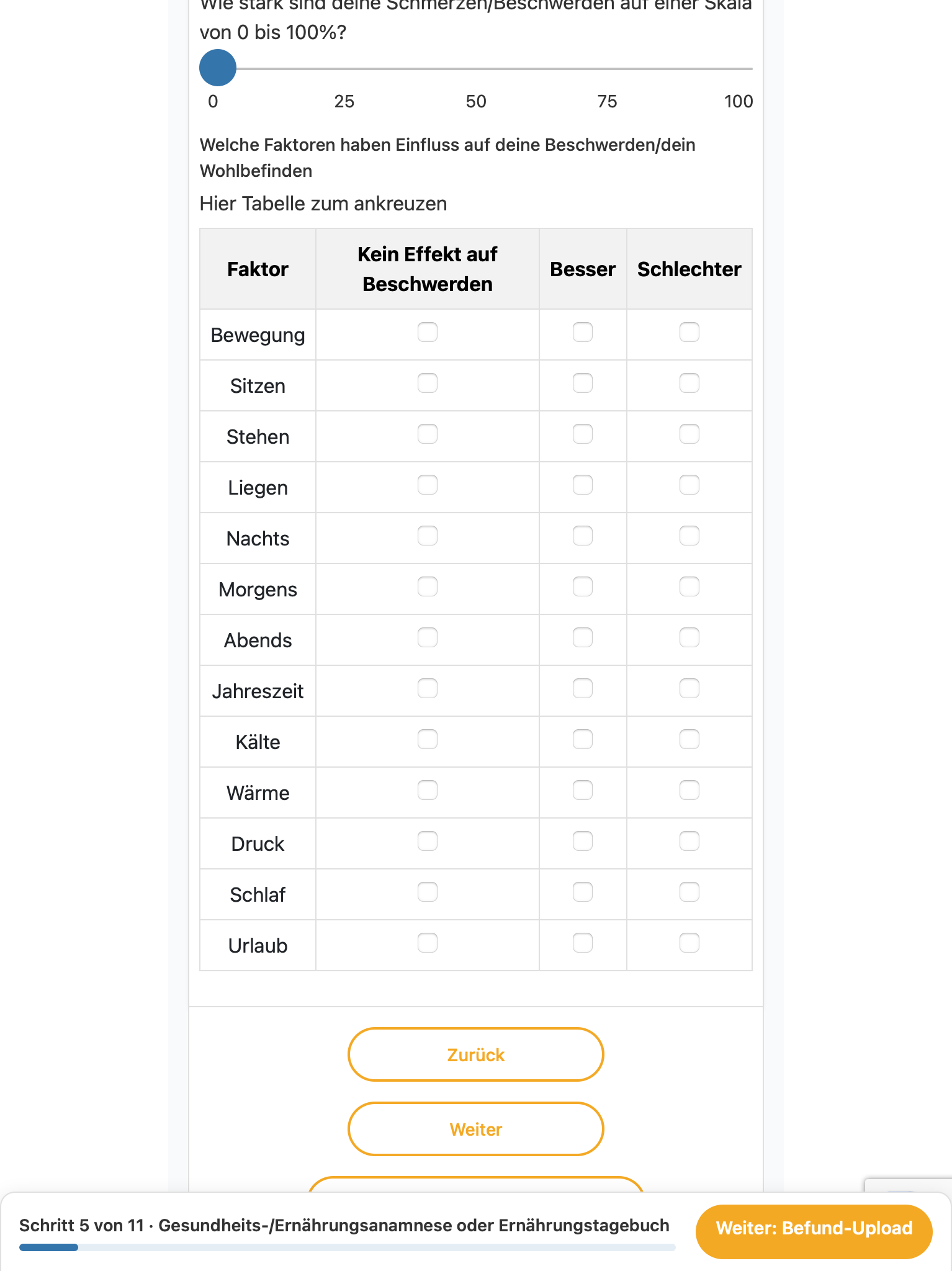Click the step progress bar

[x=348, y=1247]
